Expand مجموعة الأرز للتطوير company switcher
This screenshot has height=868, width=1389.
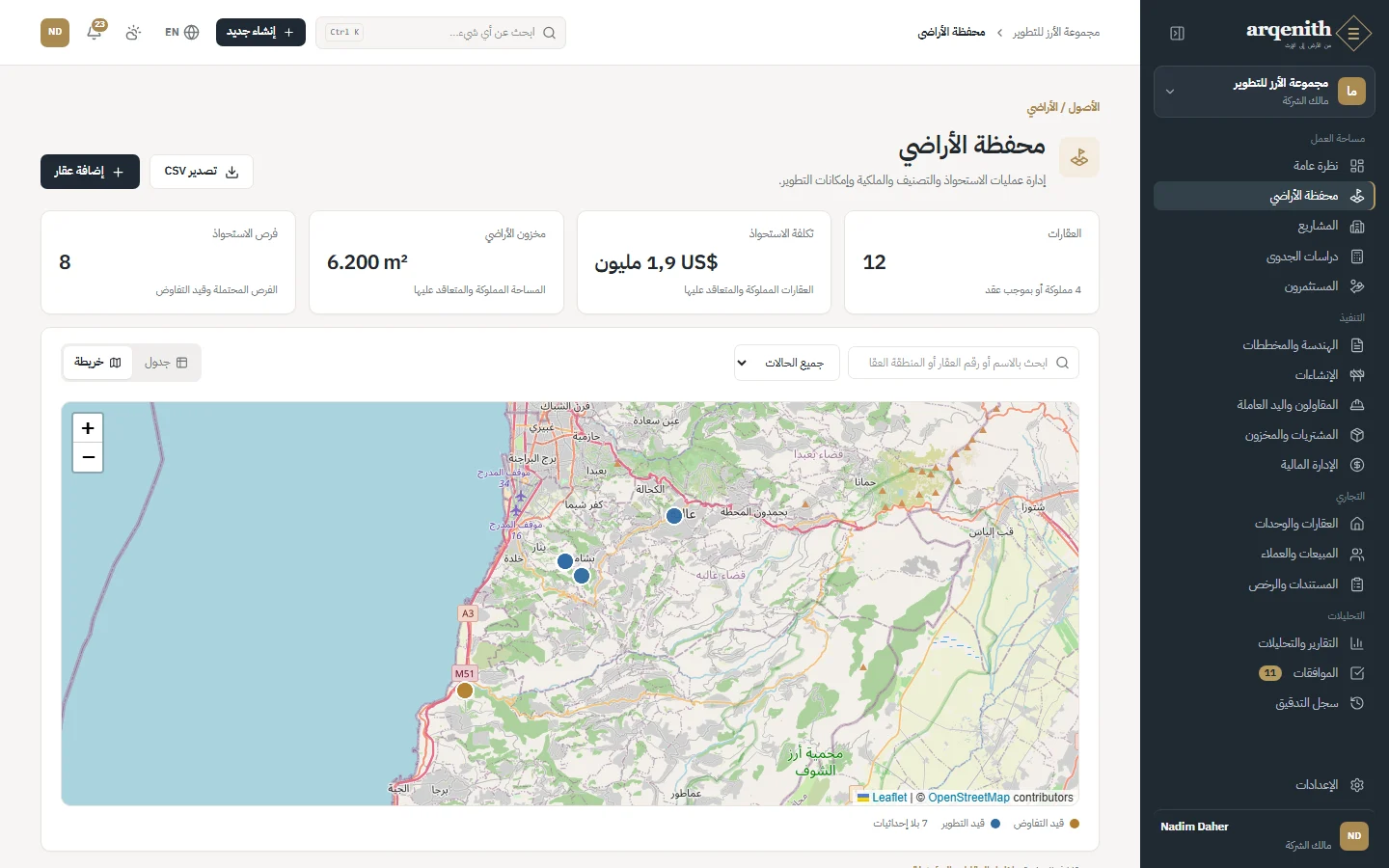pyautogui.click(x=1265, y=92)
